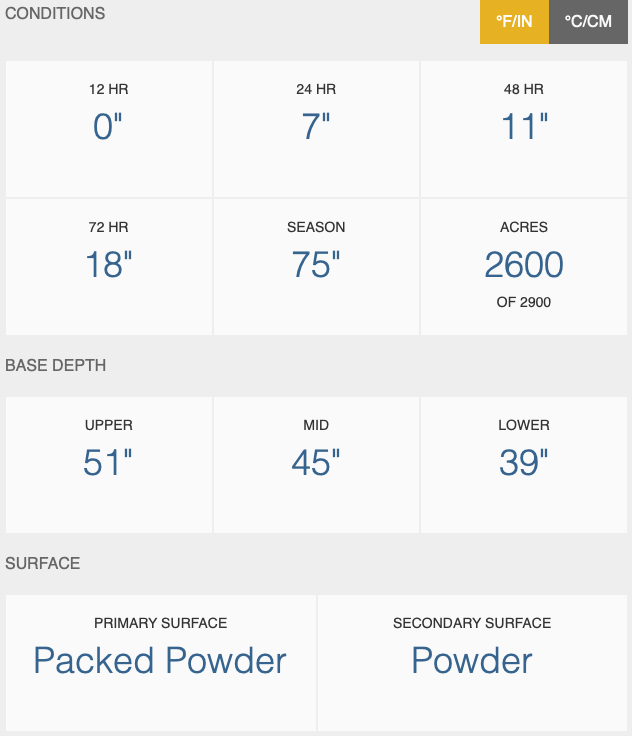Image resolution: width=632 pixels, height=736 pixels.
Task: Open the 48 HR snowfall card
Action: click(524, 129)
